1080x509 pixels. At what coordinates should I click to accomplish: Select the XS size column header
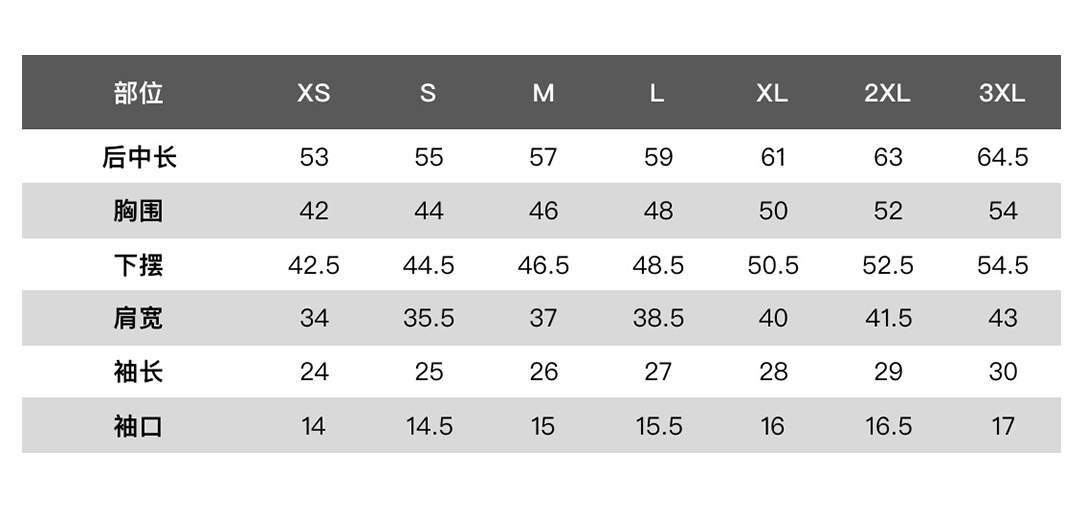click(313, 93)
